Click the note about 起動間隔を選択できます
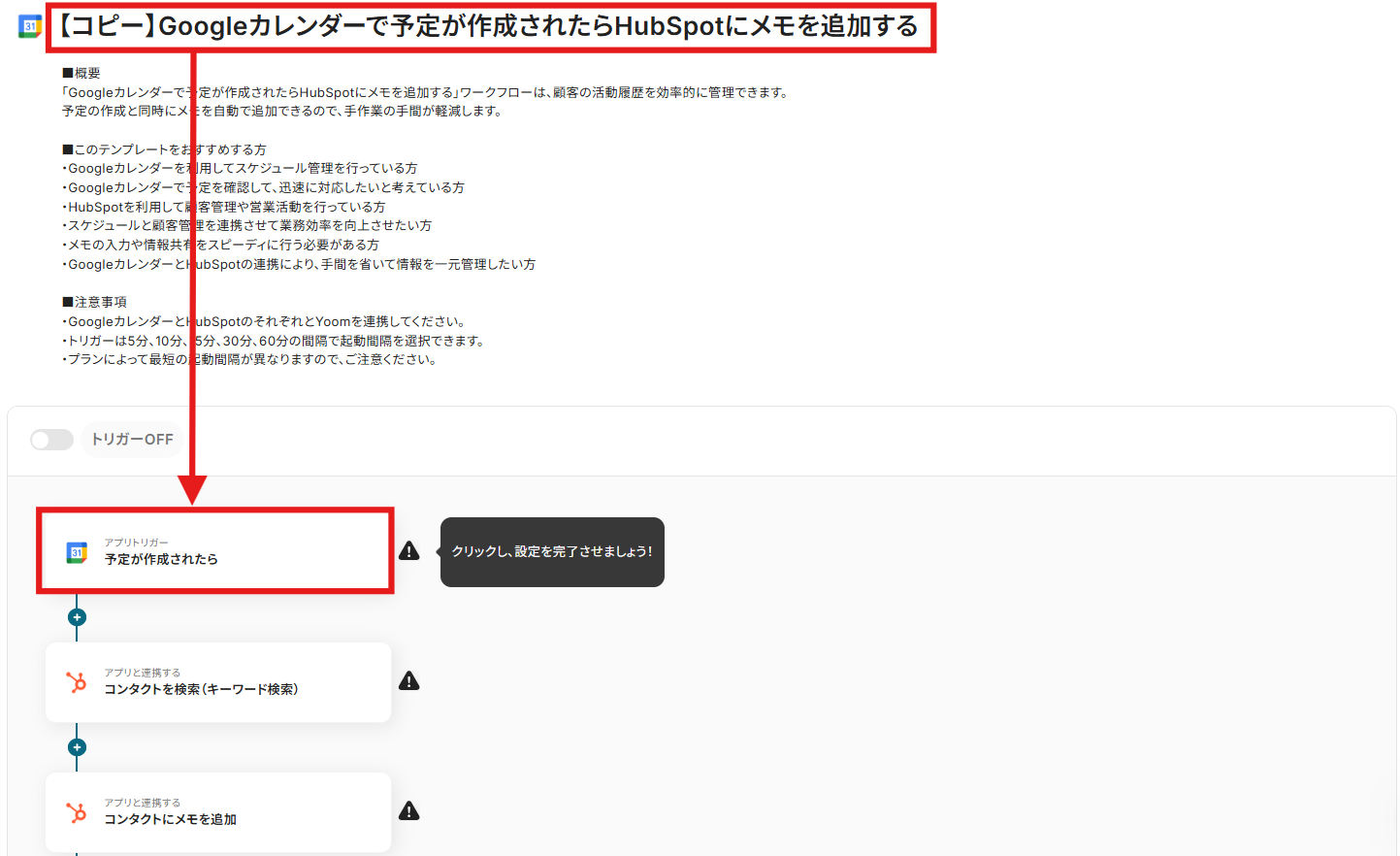 point(274,341)
